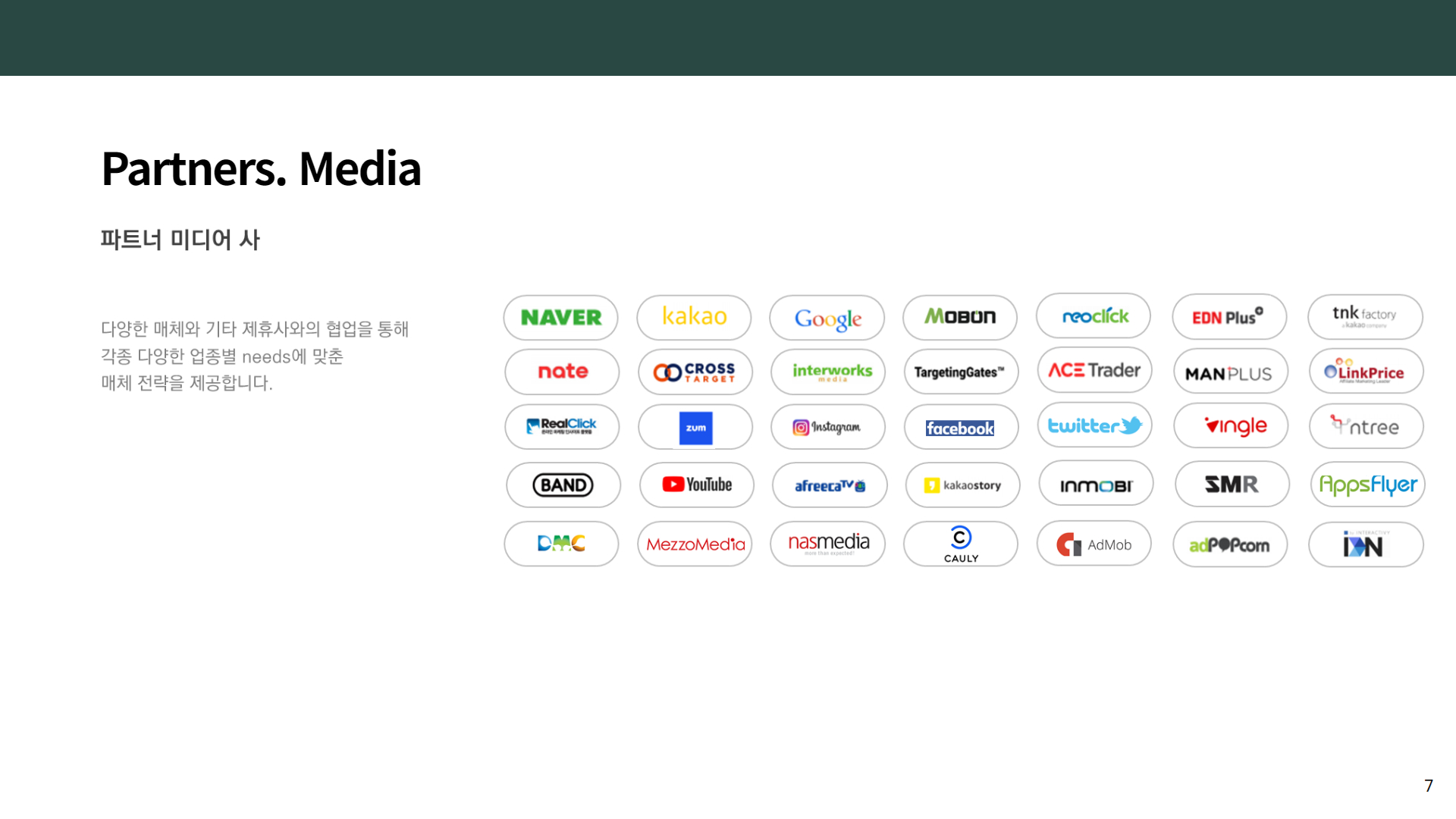
Task: Click the MANPLUS logo badge
Action: (x=1231, y=372)
